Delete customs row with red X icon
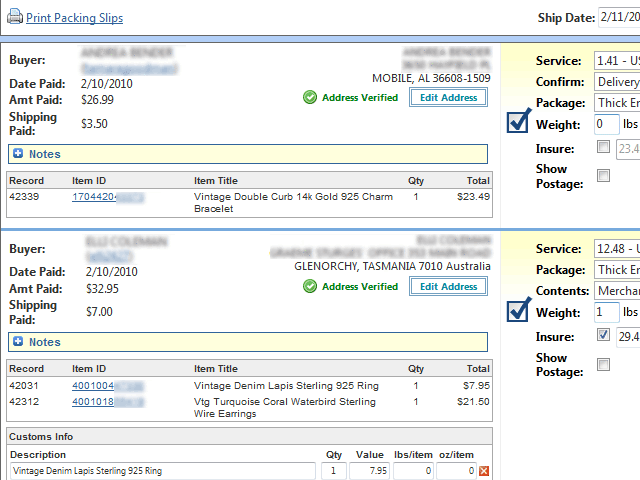 coord(484,471)
